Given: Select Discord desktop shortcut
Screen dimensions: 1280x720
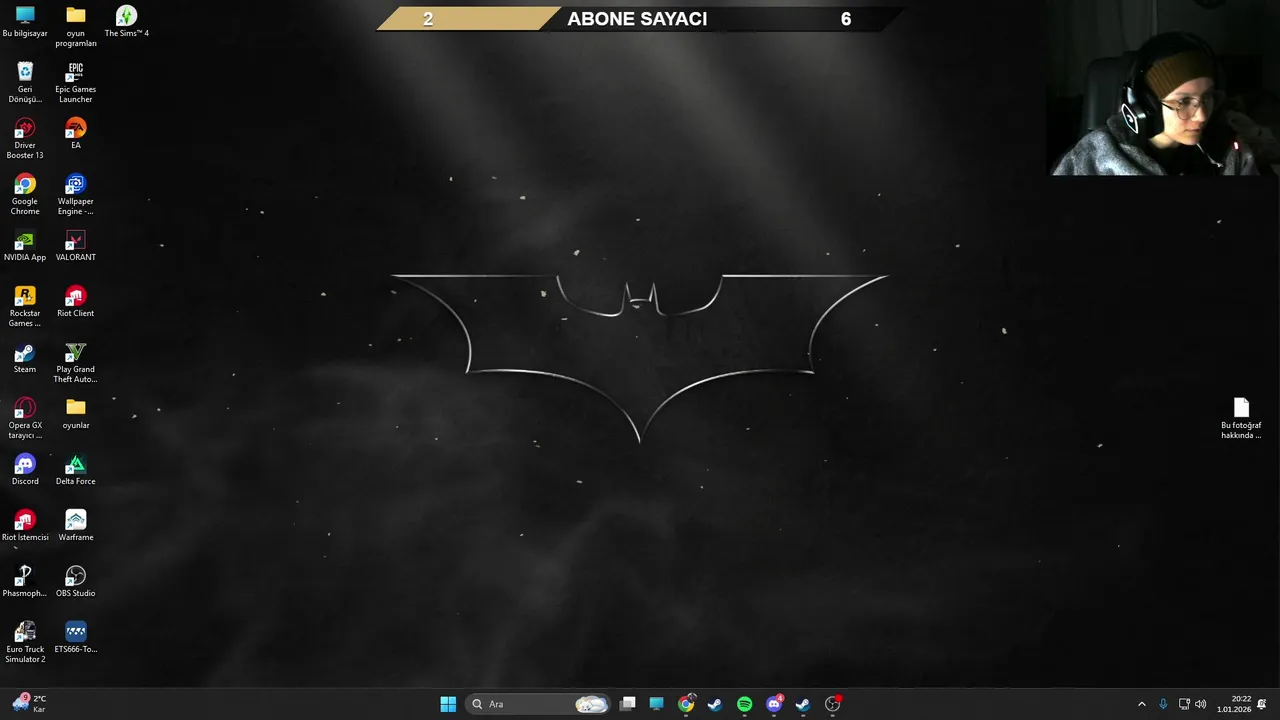Looking at the screenshot, I should [x=25, y=469].
